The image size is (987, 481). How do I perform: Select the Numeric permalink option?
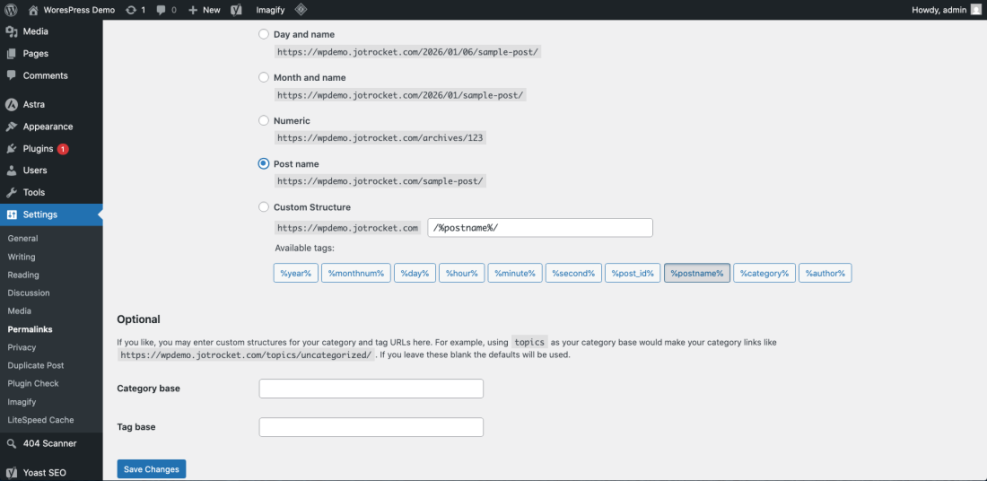pyautogui.click(x=264, y=120)
